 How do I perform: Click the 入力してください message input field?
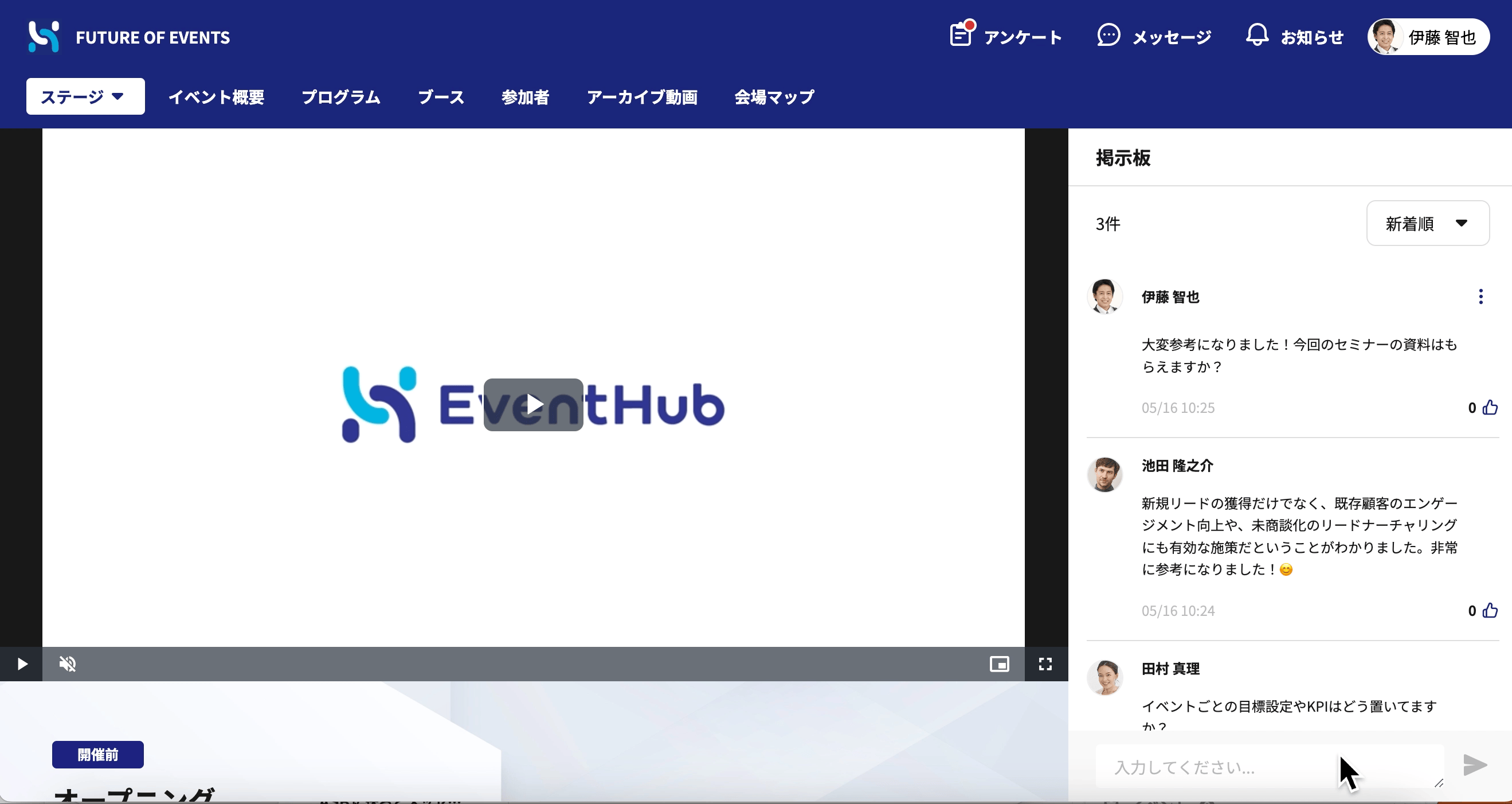pos(1270,767)
